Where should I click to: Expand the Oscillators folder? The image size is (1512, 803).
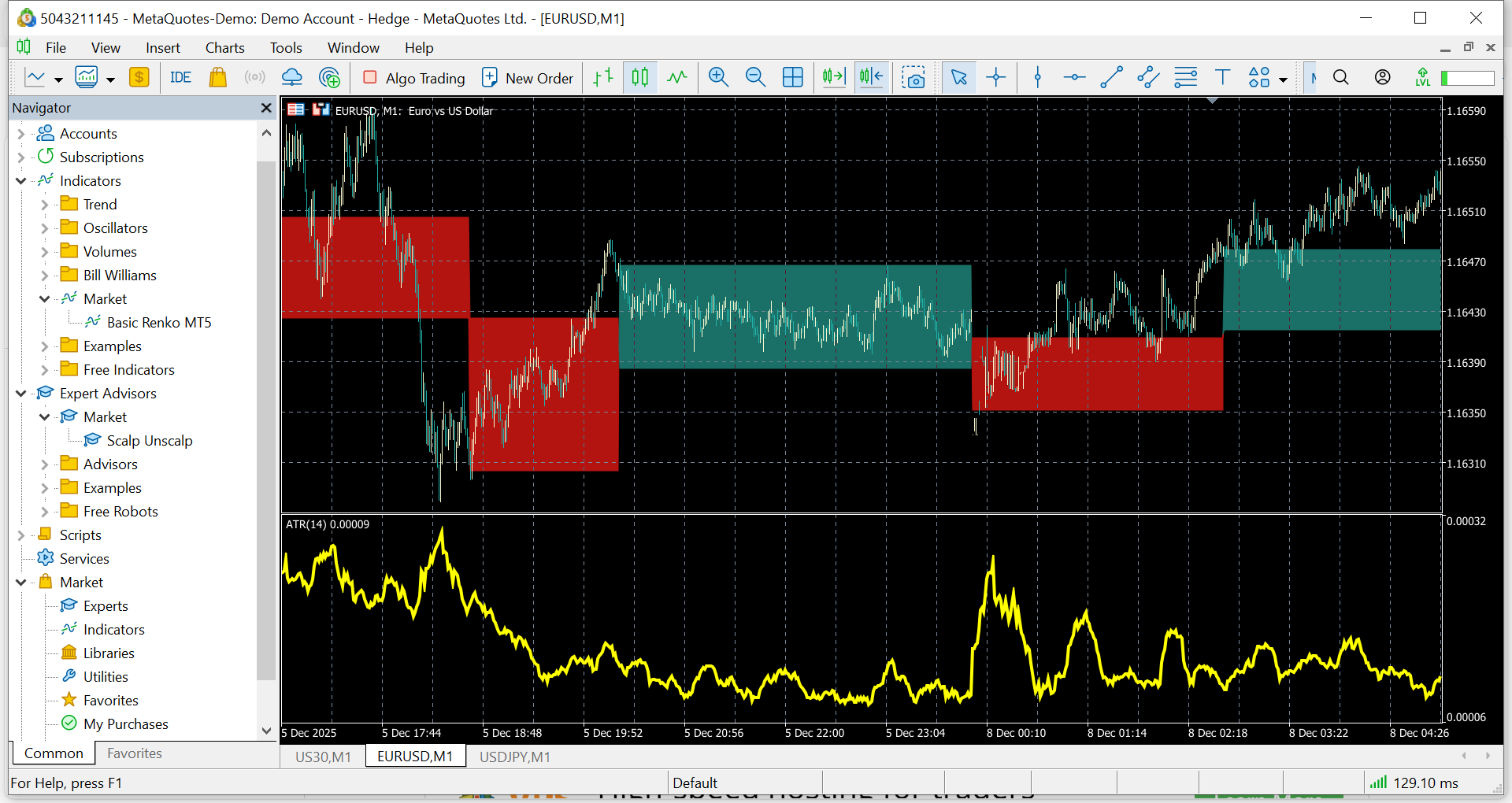pos(45,228)
